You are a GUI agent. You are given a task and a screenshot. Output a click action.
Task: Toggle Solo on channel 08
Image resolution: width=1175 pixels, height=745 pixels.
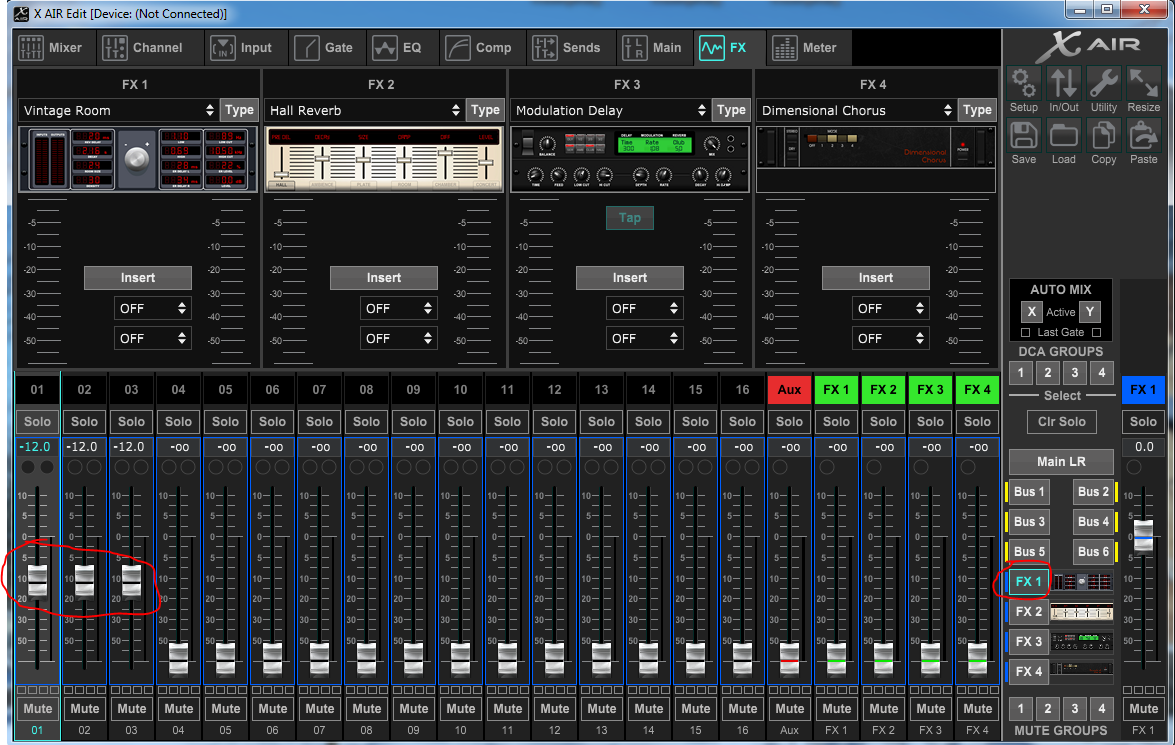pos(366,421)
